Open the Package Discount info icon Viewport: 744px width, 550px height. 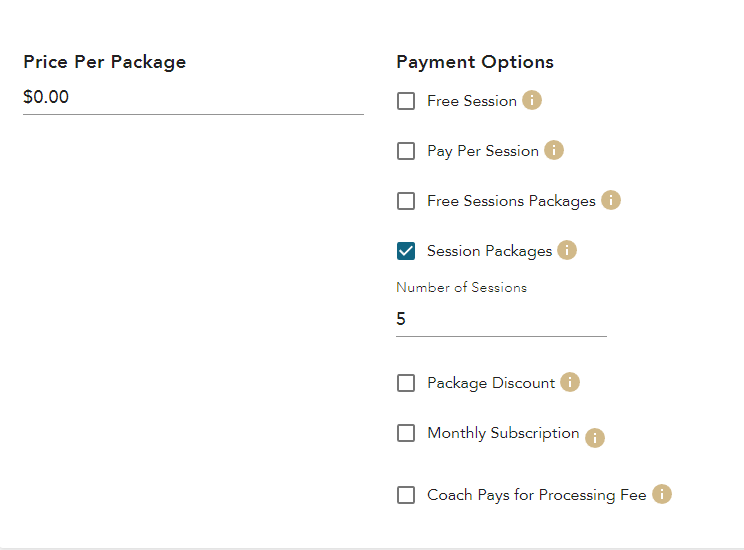(x=570, y=382)
